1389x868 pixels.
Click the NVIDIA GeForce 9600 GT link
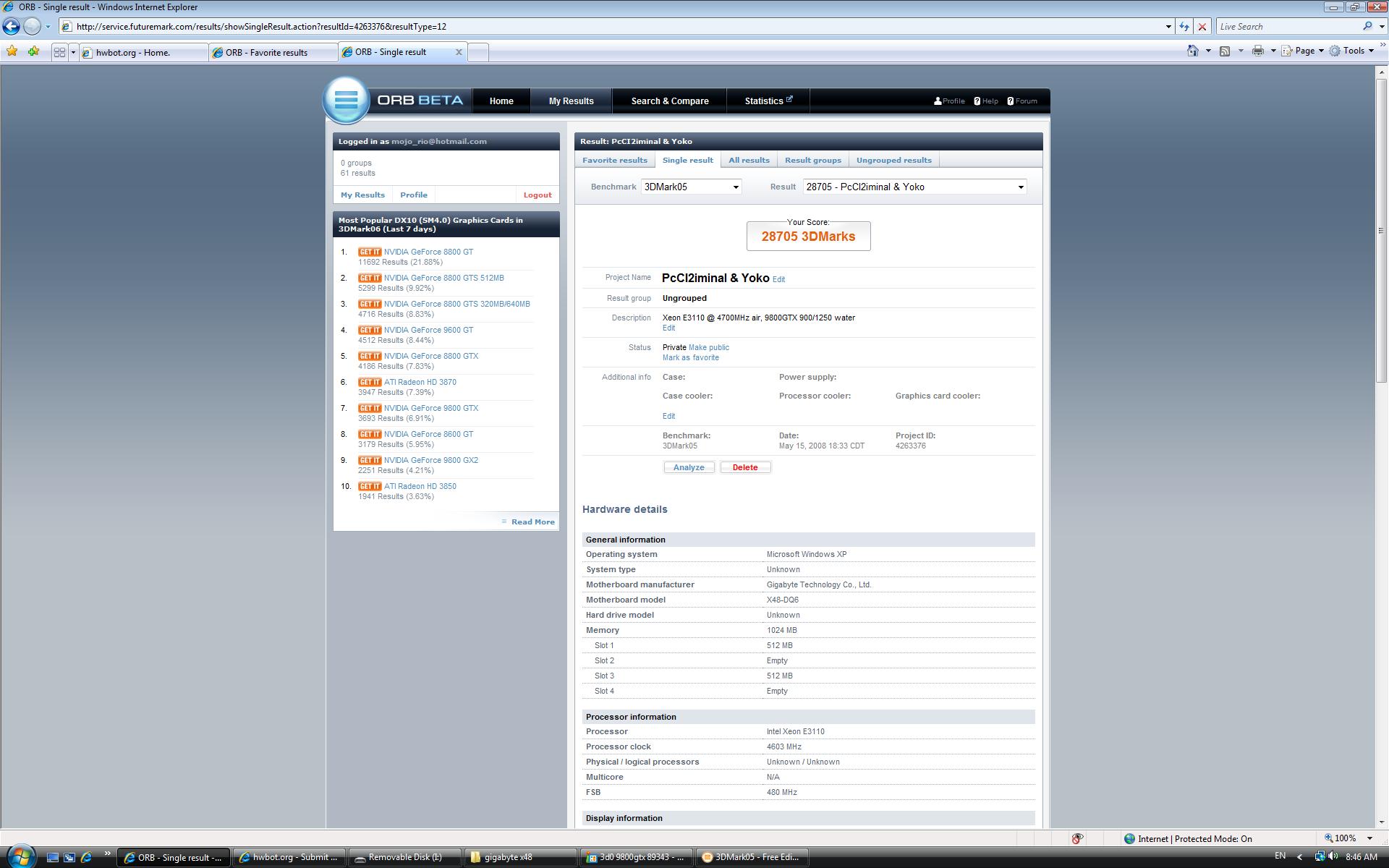[x=428, y=330]
